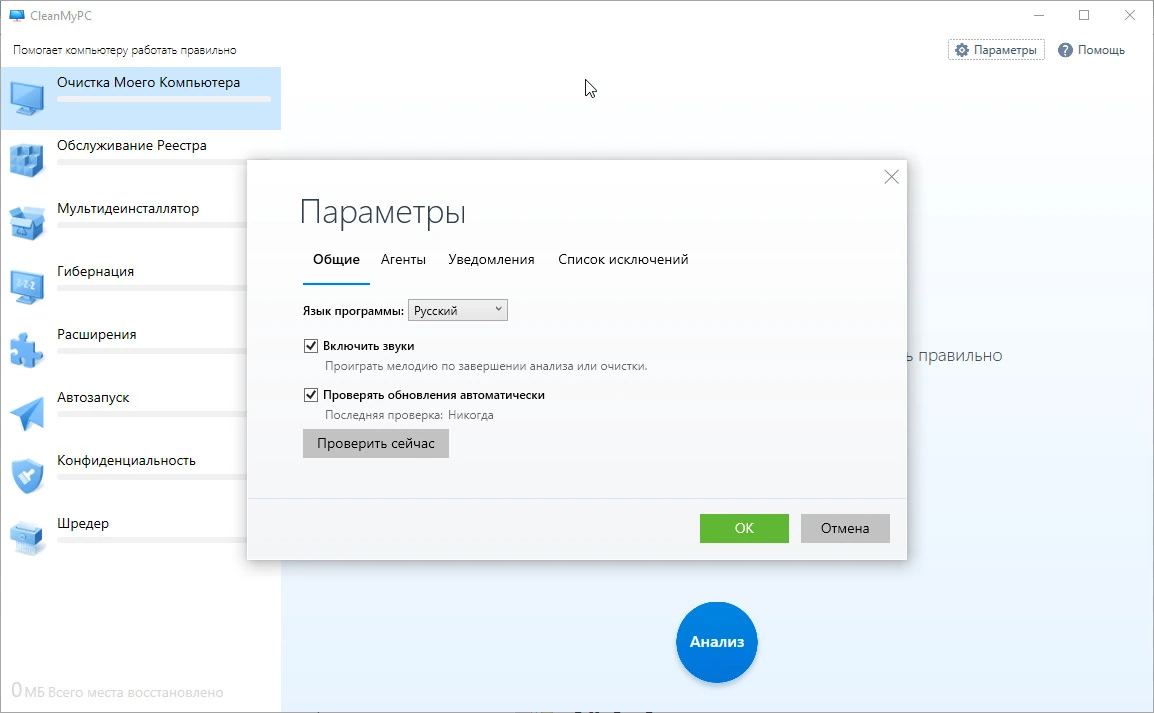Switch to the Агенты tab
Viewport: 1154px width, 713px height.
(403, 260)
